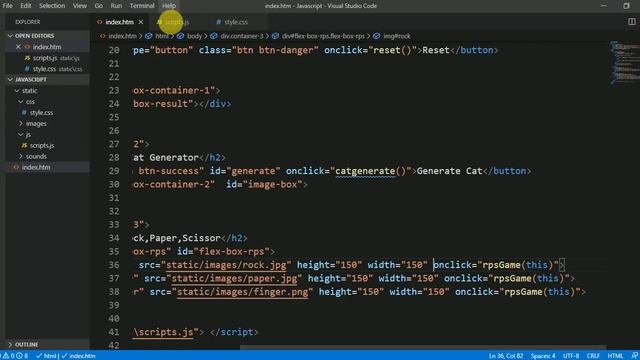The image size is (640, 360).
Task: Open the Terminal menu
Action: [x=142, y=6]
